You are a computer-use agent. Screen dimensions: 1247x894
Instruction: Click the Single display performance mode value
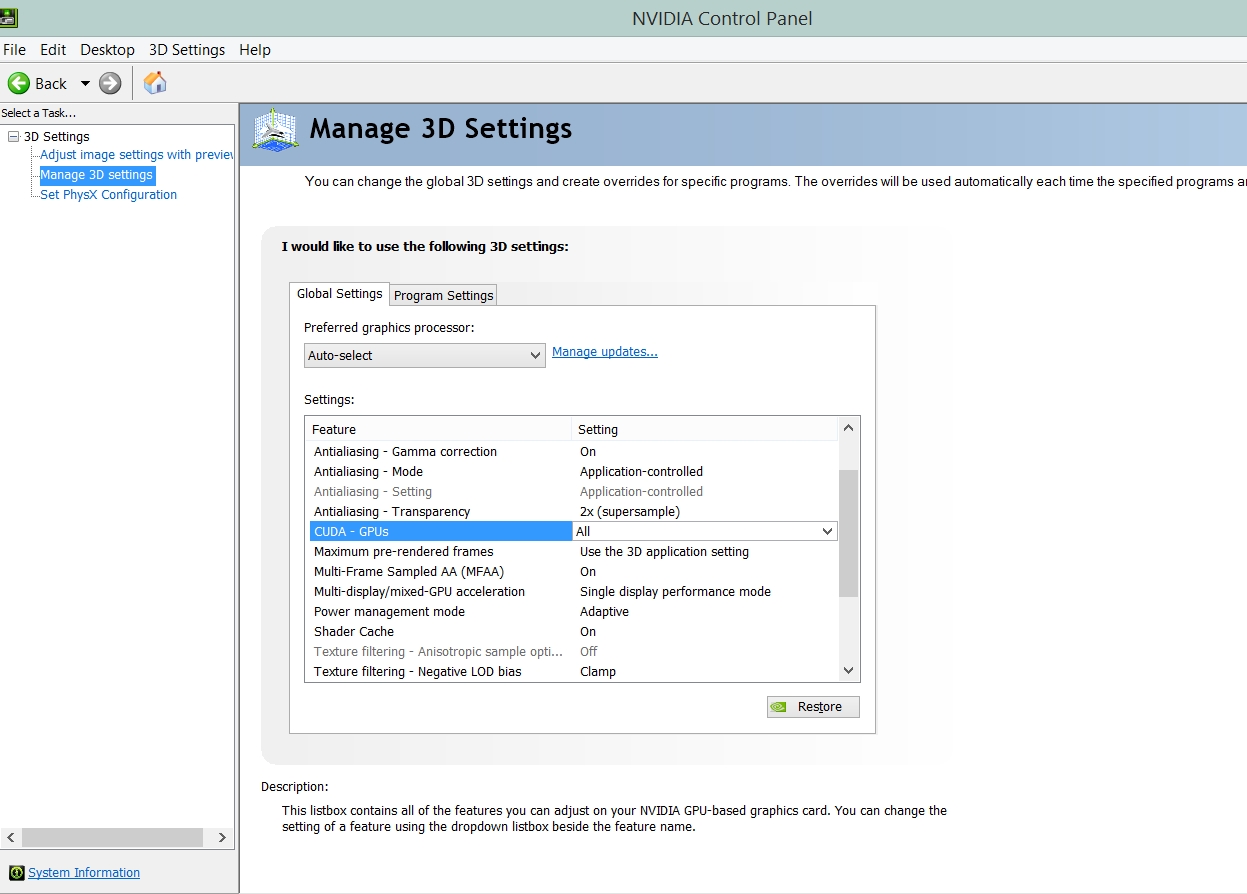tap(675, 592)
